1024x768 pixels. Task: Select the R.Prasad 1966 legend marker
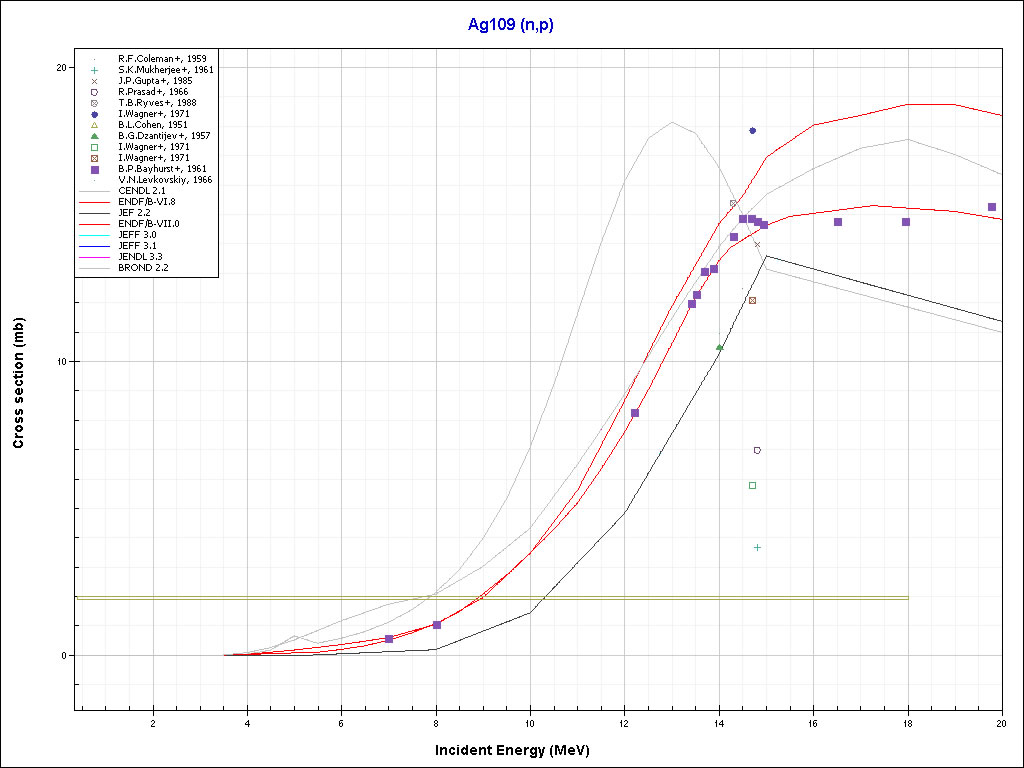pos(94,92)
